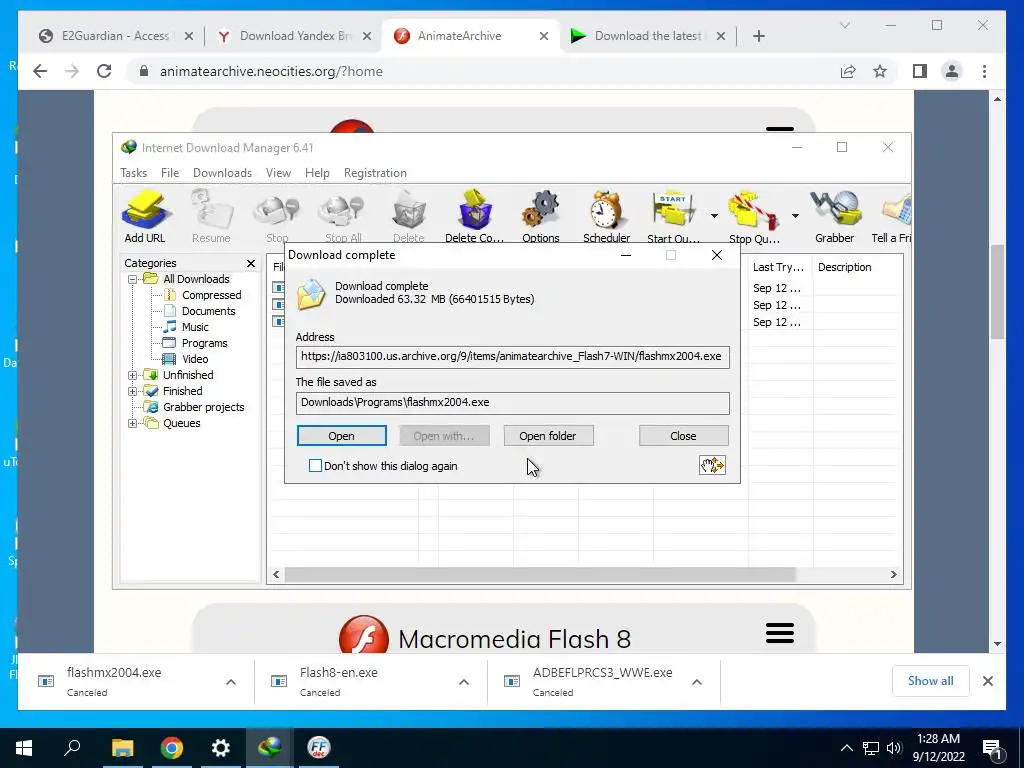Bookmark this page with star icon
1024x768 pixels.
[x=880, y=71]
